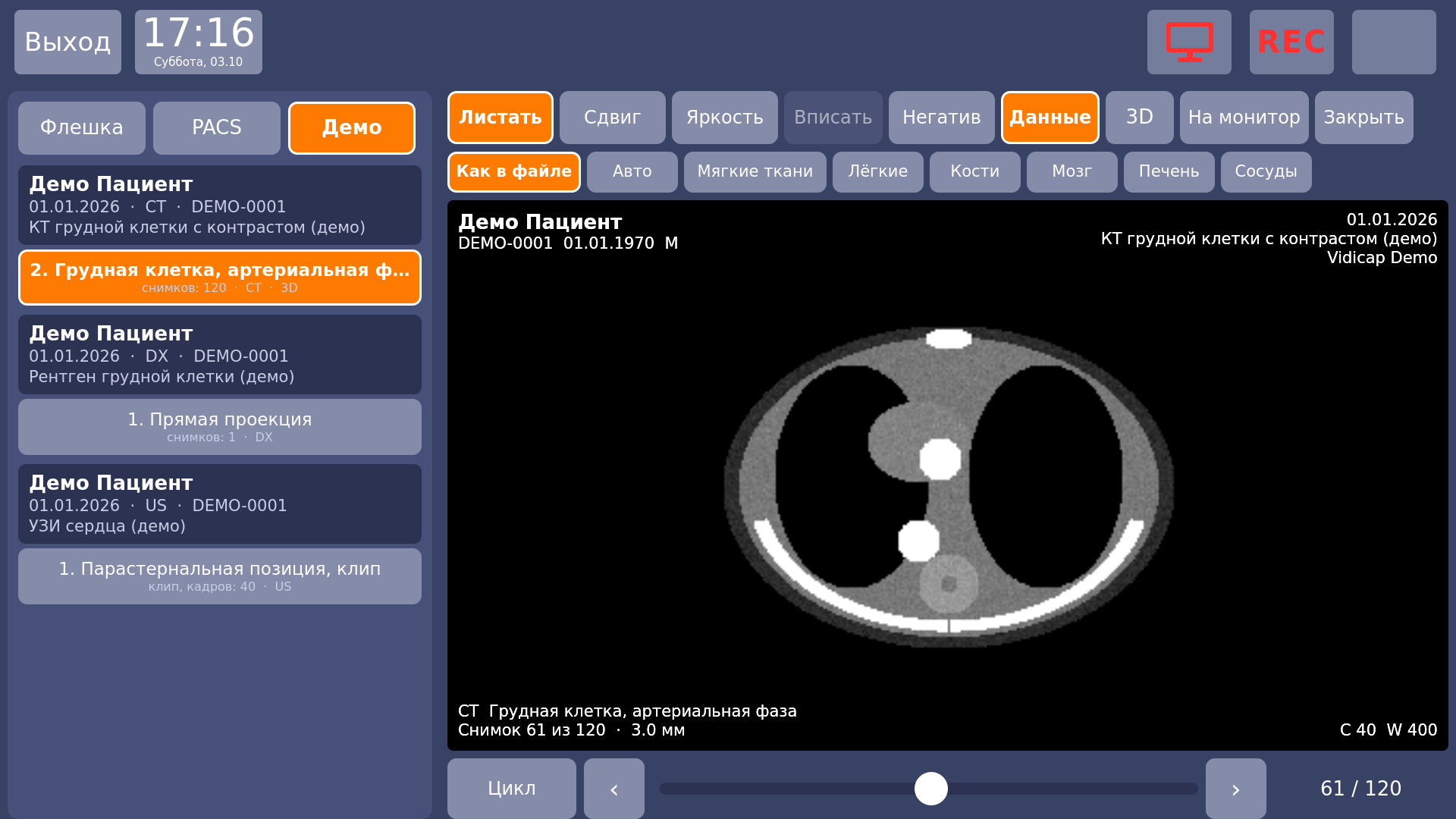Switch to the PACS source tab
Screen dimensions: 1456x819
tap(217, 128)
